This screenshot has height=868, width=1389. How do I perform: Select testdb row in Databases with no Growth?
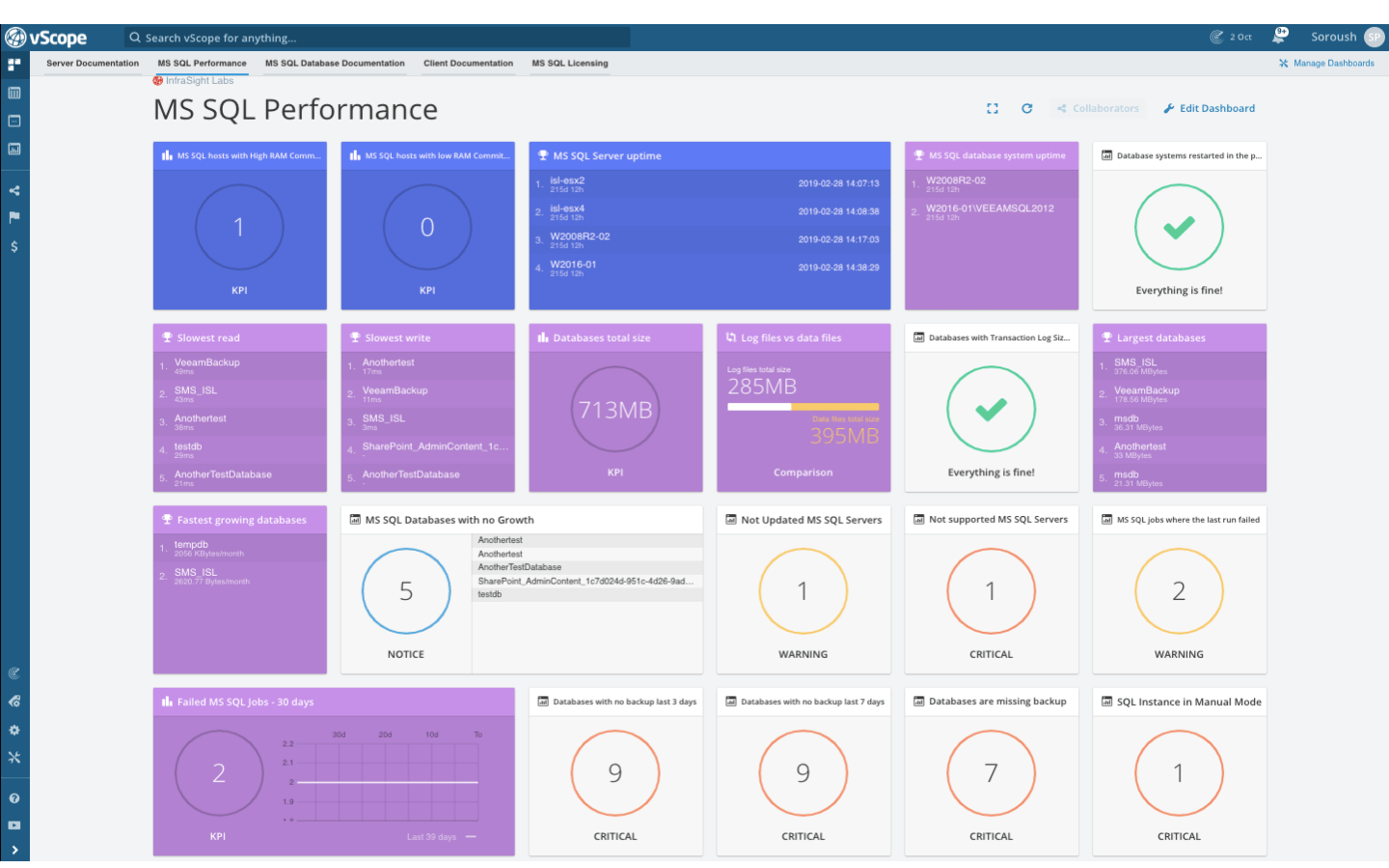[x=586, y=595]
